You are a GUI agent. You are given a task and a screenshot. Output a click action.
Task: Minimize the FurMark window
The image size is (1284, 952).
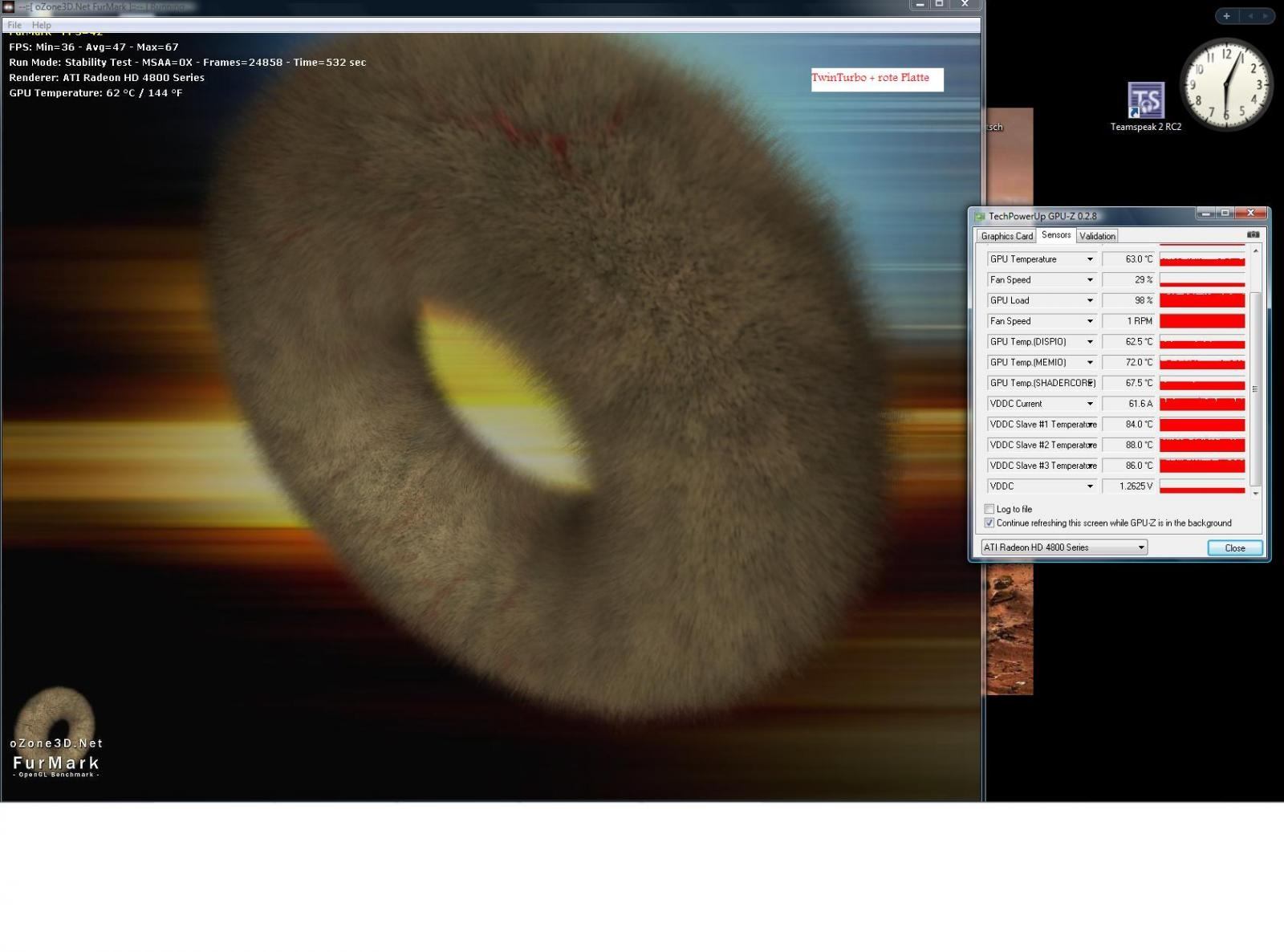[x=920, y=4]
